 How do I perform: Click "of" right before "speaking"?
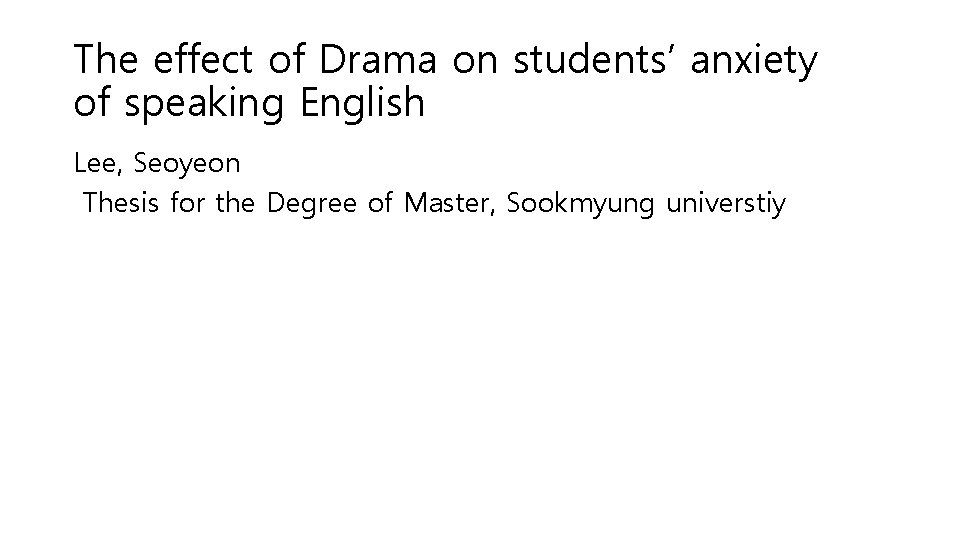point(92,103)
